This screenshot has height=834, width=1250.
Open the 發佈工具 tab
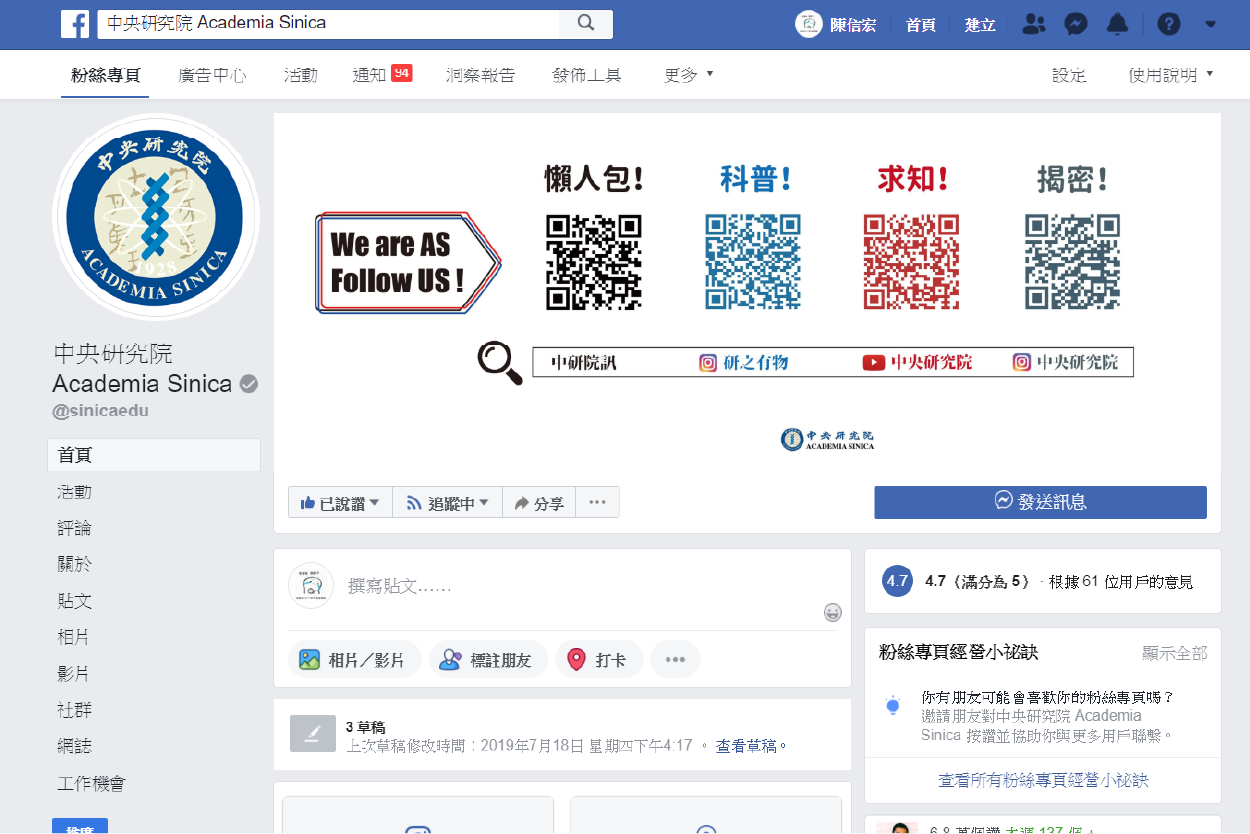[x=586, y=75]
